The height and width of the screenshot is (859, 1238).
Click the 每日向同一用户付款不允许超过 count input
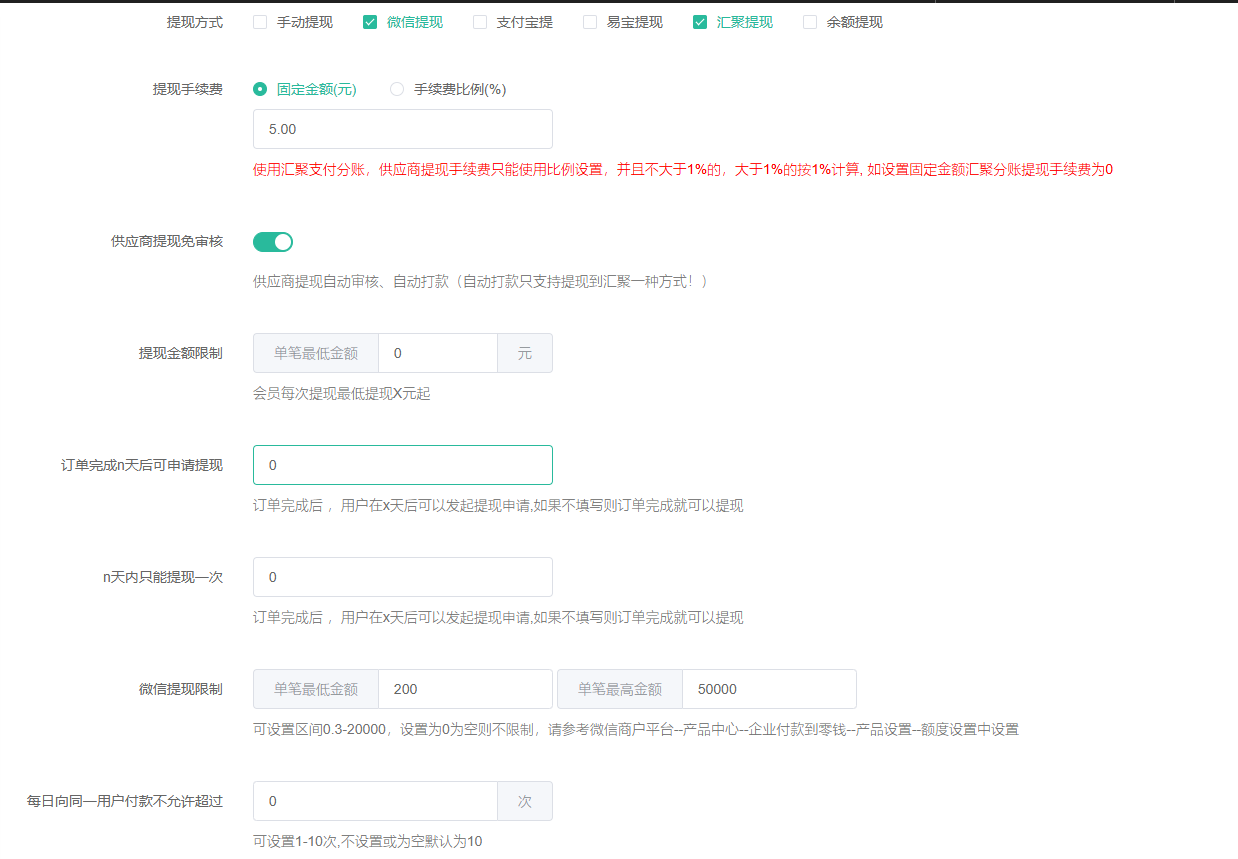tap(375, 801)
